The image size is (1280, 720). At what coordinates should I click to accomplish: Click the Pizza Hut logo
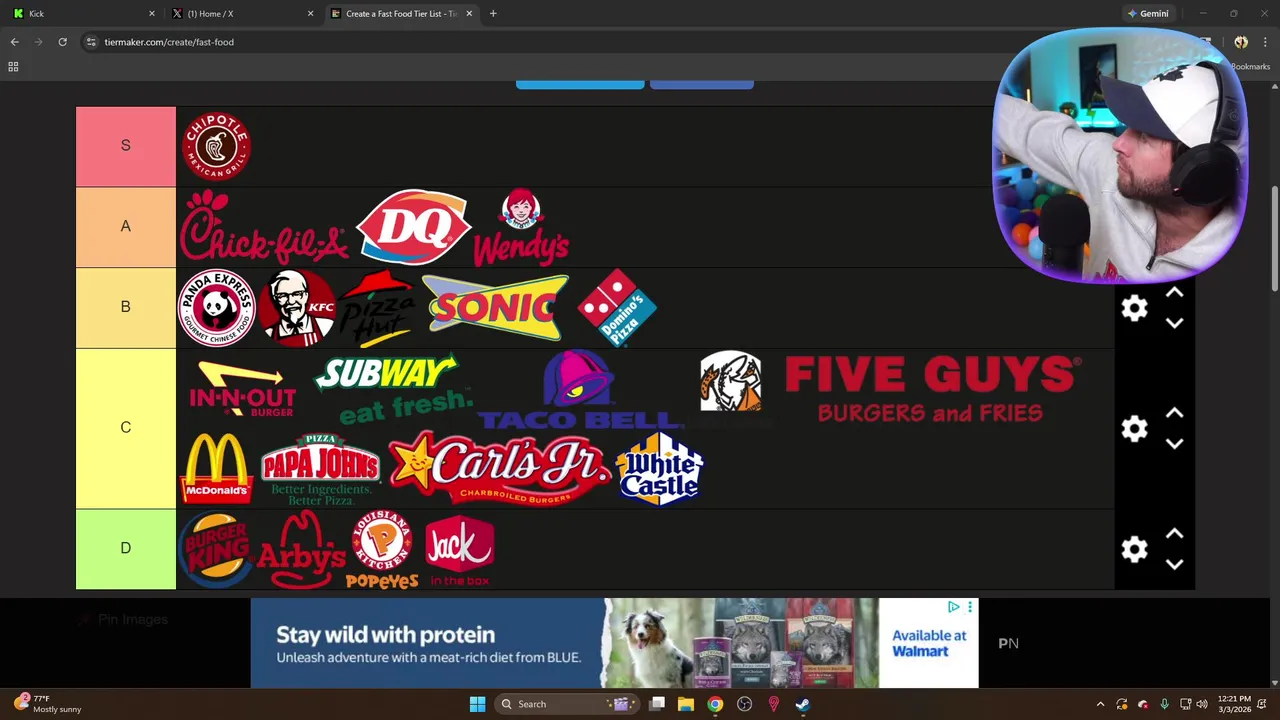click(378, 307)
